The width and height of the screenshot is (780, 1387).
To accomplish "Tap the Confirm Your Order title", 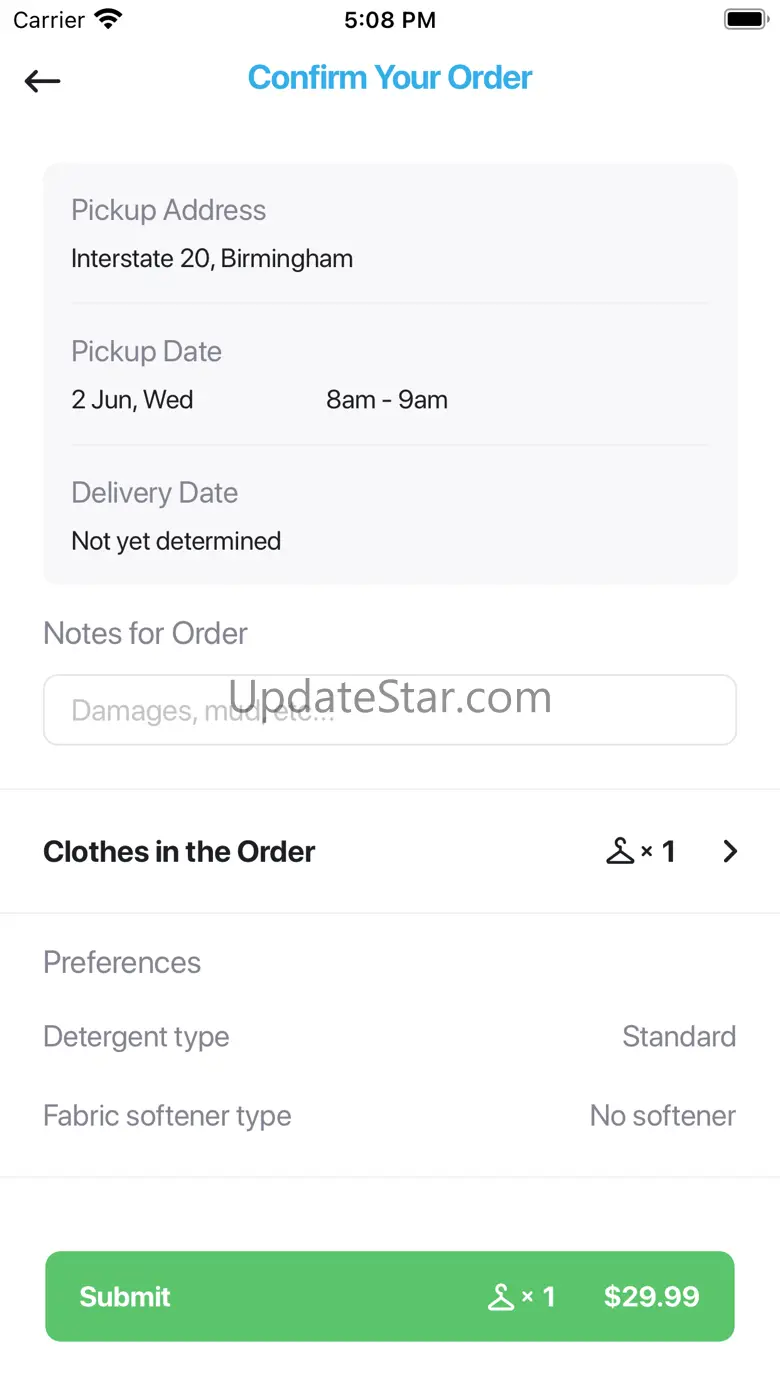I will (x=390, y=78).
